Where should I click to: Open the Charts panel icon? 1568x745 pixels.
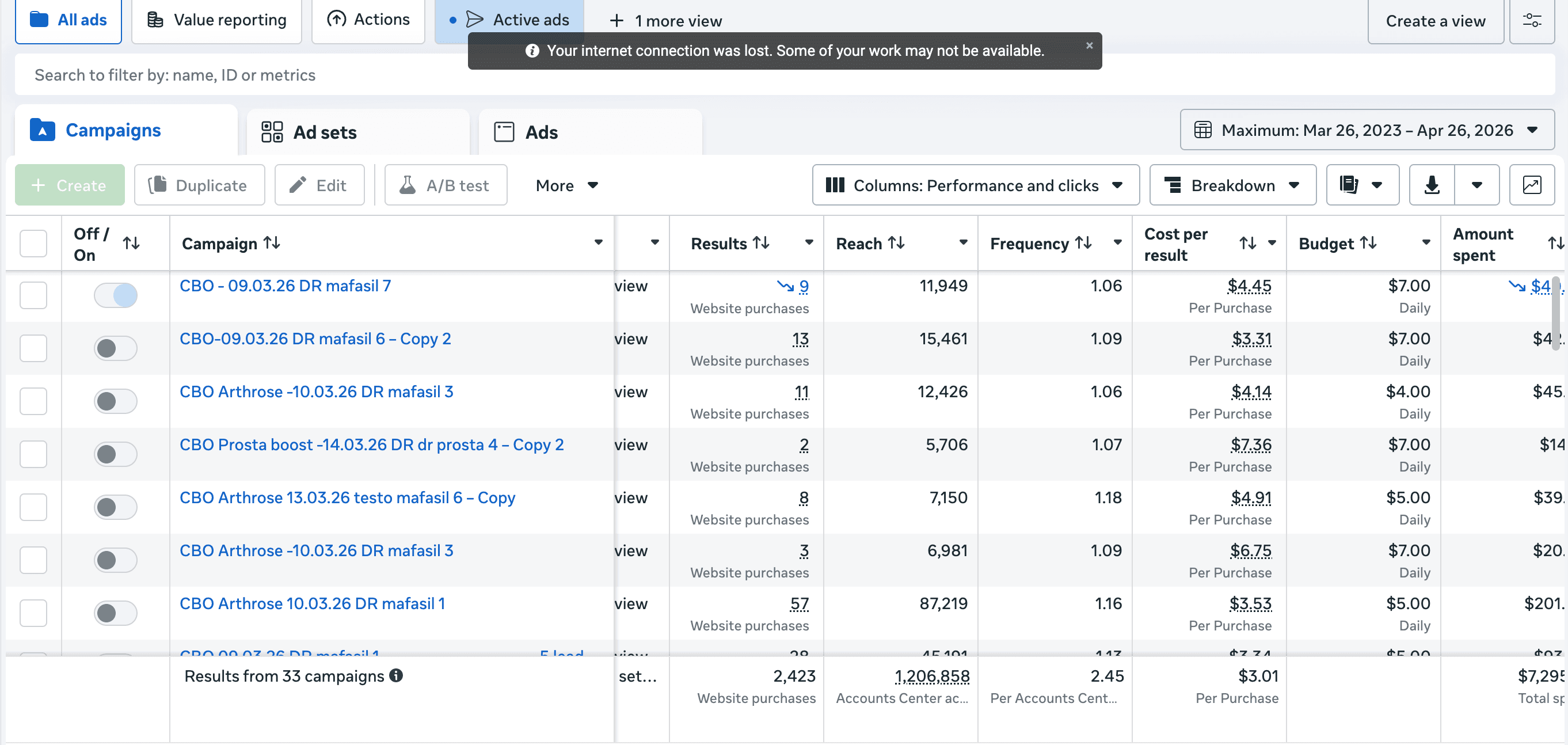coord(1532,184)
